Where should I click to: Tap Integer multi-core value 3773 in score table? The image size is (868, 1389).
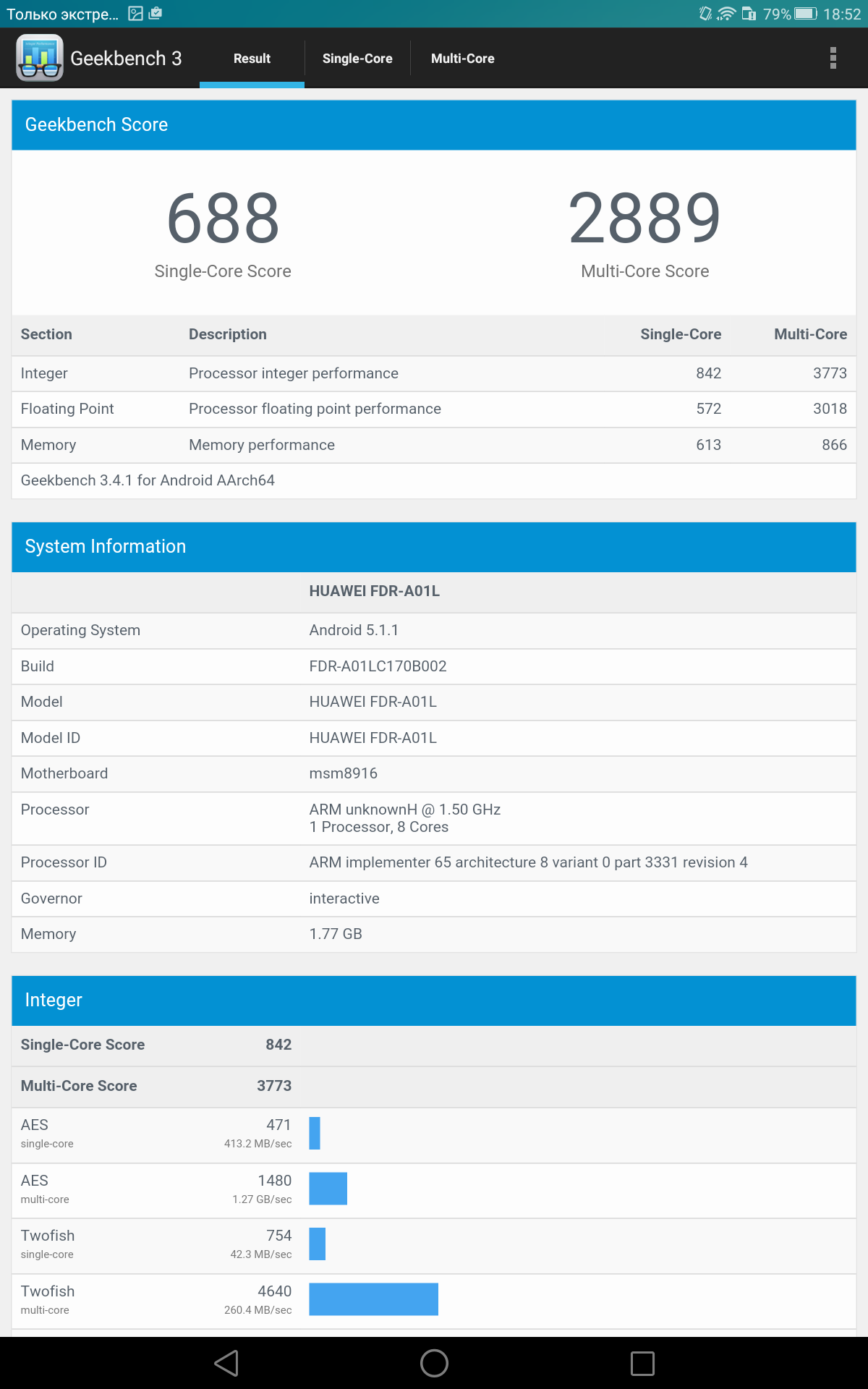(x=830, y=373)
